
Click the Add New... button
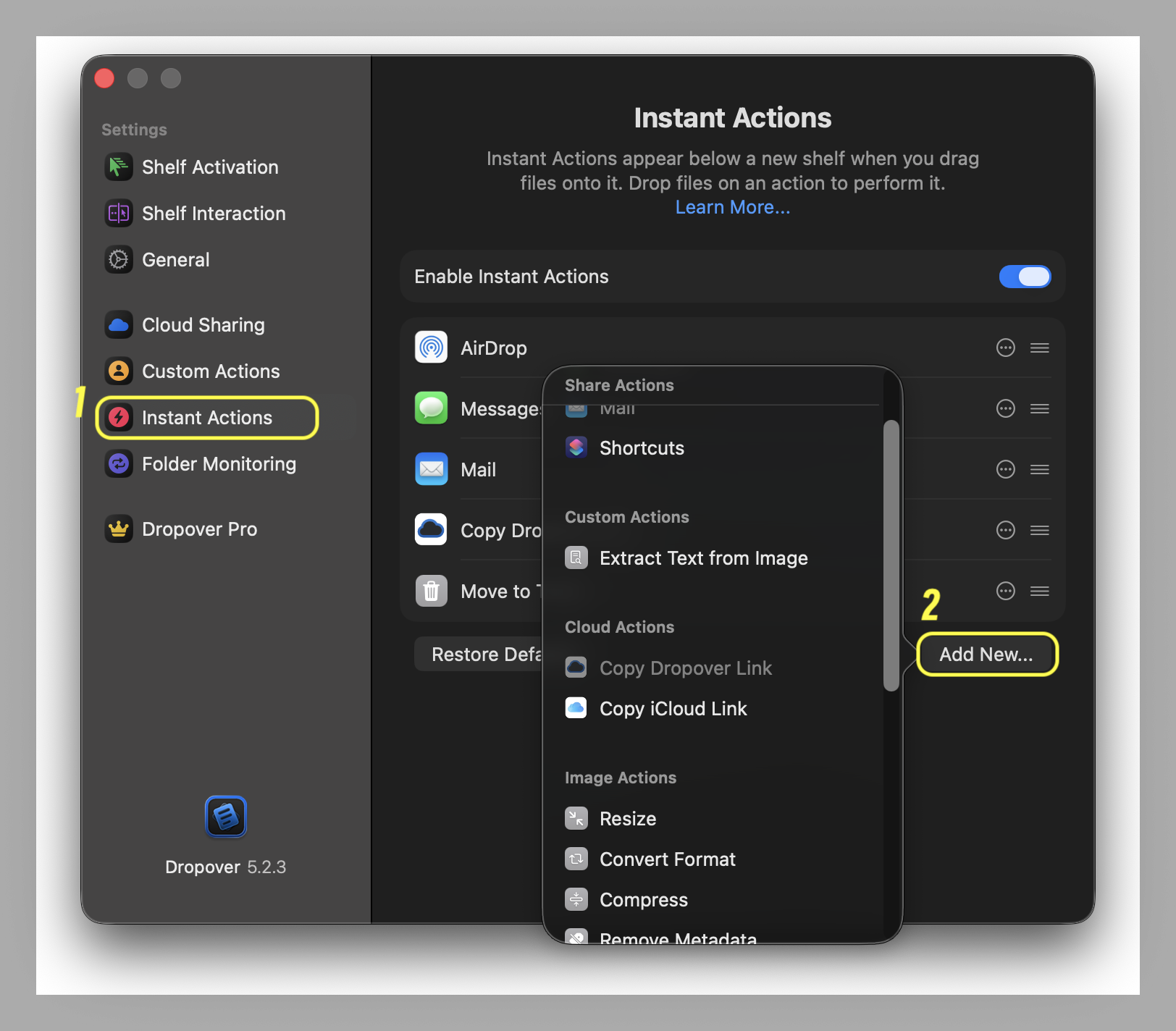coord(987,655)
